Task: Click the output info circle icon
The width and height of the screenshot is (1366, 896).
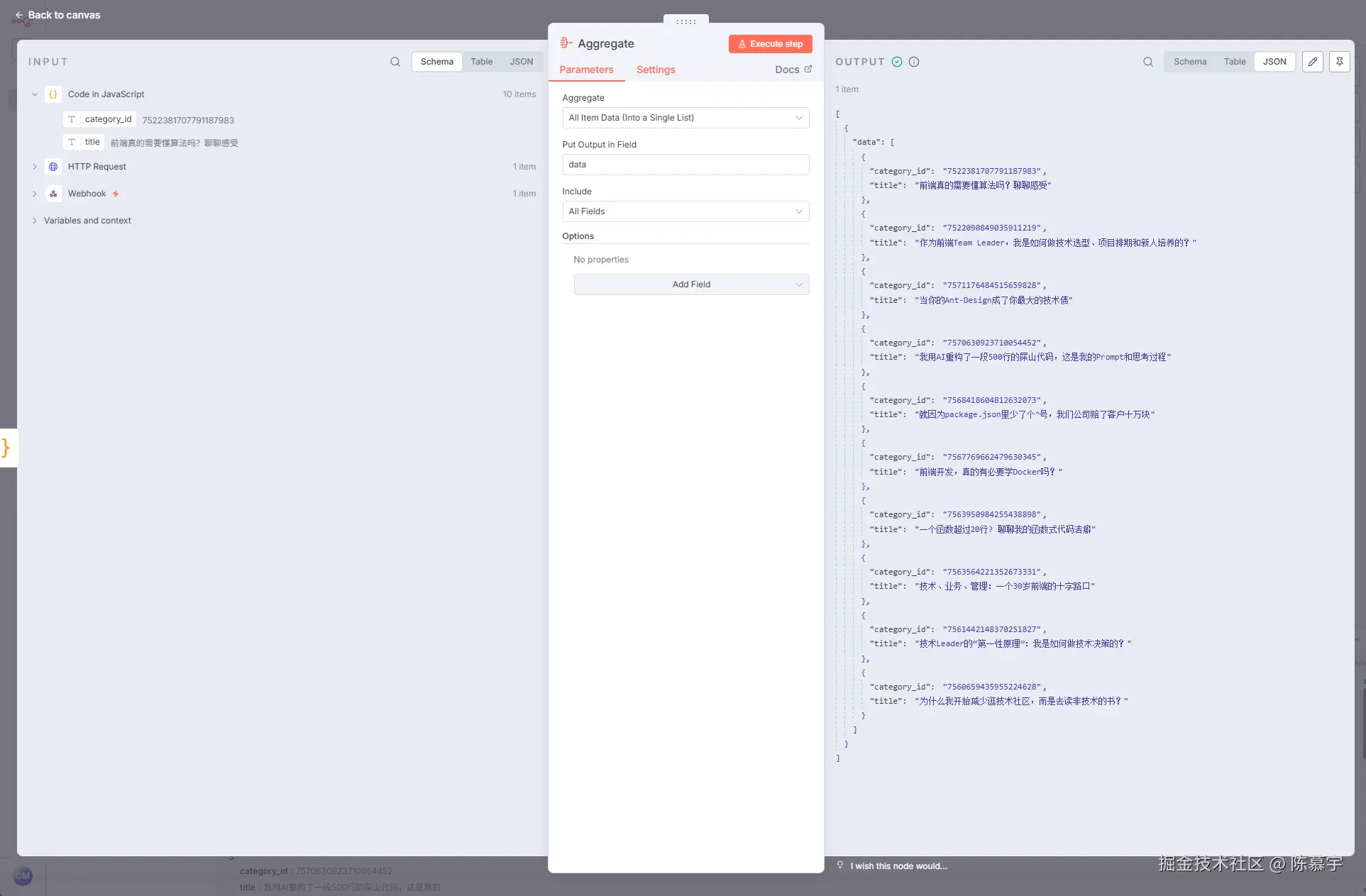Action: [914, 62]
